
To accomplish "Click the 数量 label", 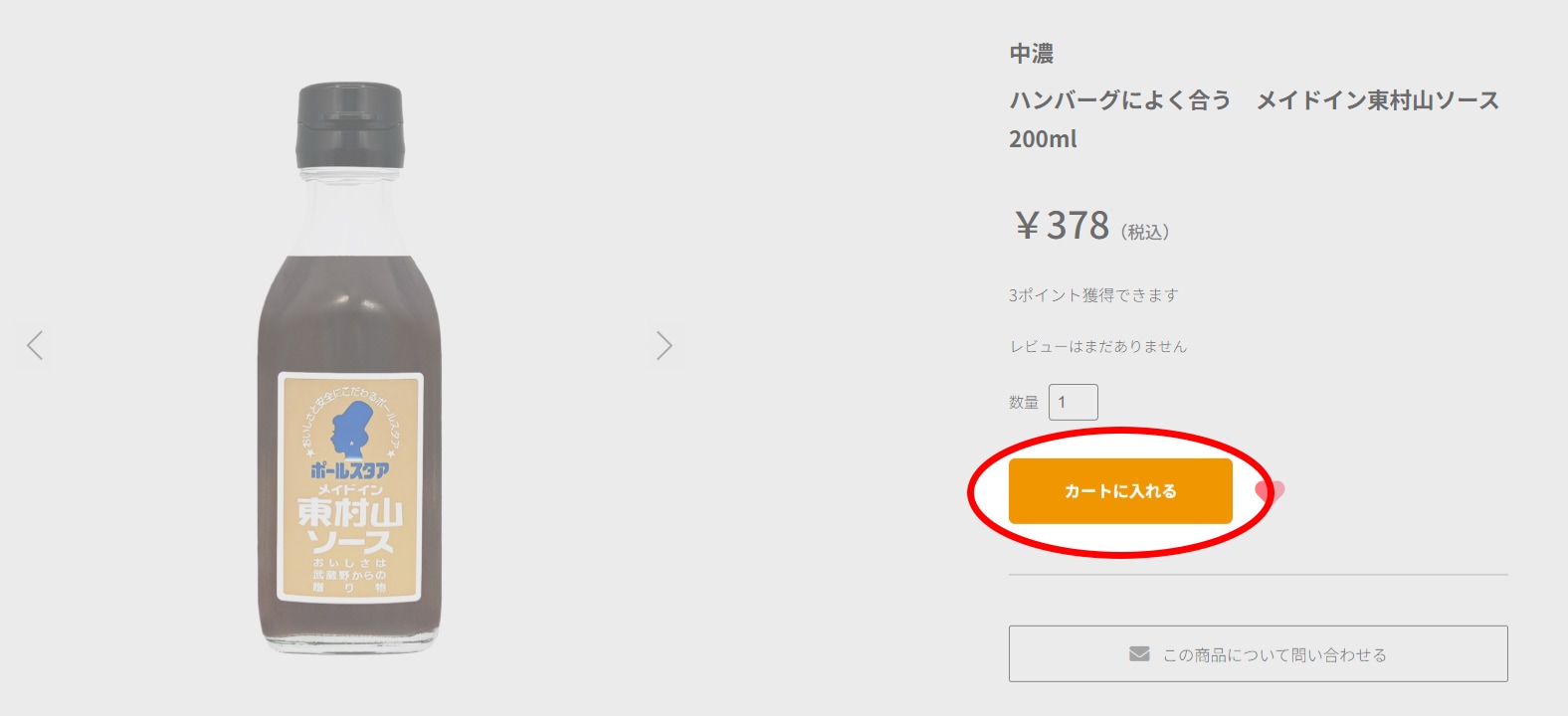I will (x=1023, y=403).
